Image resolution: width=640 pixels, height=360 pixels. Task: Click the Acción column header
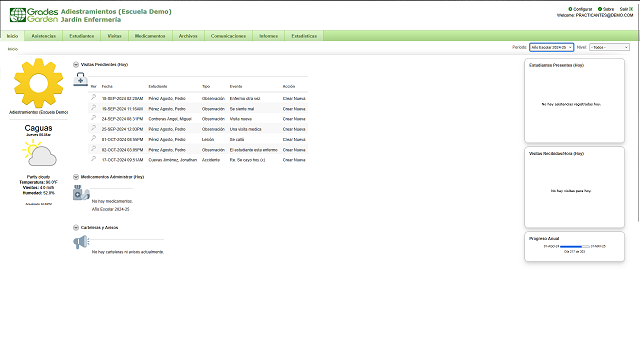(x=289, y=87)
